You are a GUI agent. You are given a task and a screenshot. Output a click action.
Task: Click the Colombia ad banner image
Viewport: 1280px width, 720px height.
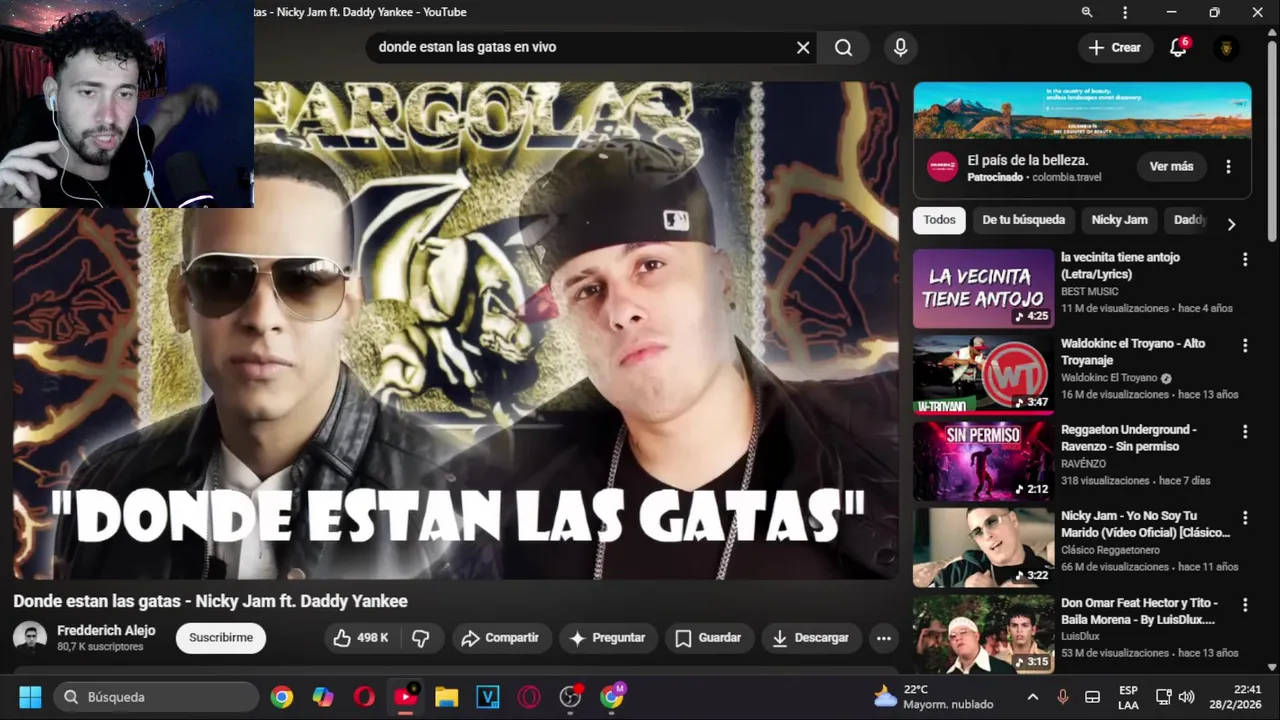(x=1082, y=110)
